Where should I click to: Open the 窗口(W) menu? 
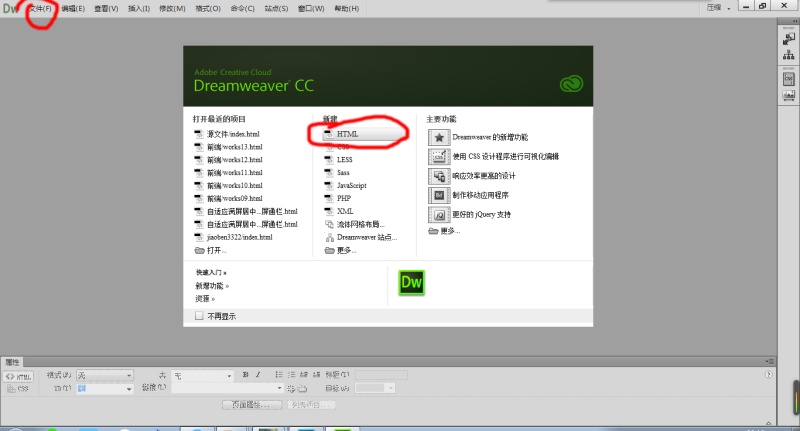[x=311, y=9]
